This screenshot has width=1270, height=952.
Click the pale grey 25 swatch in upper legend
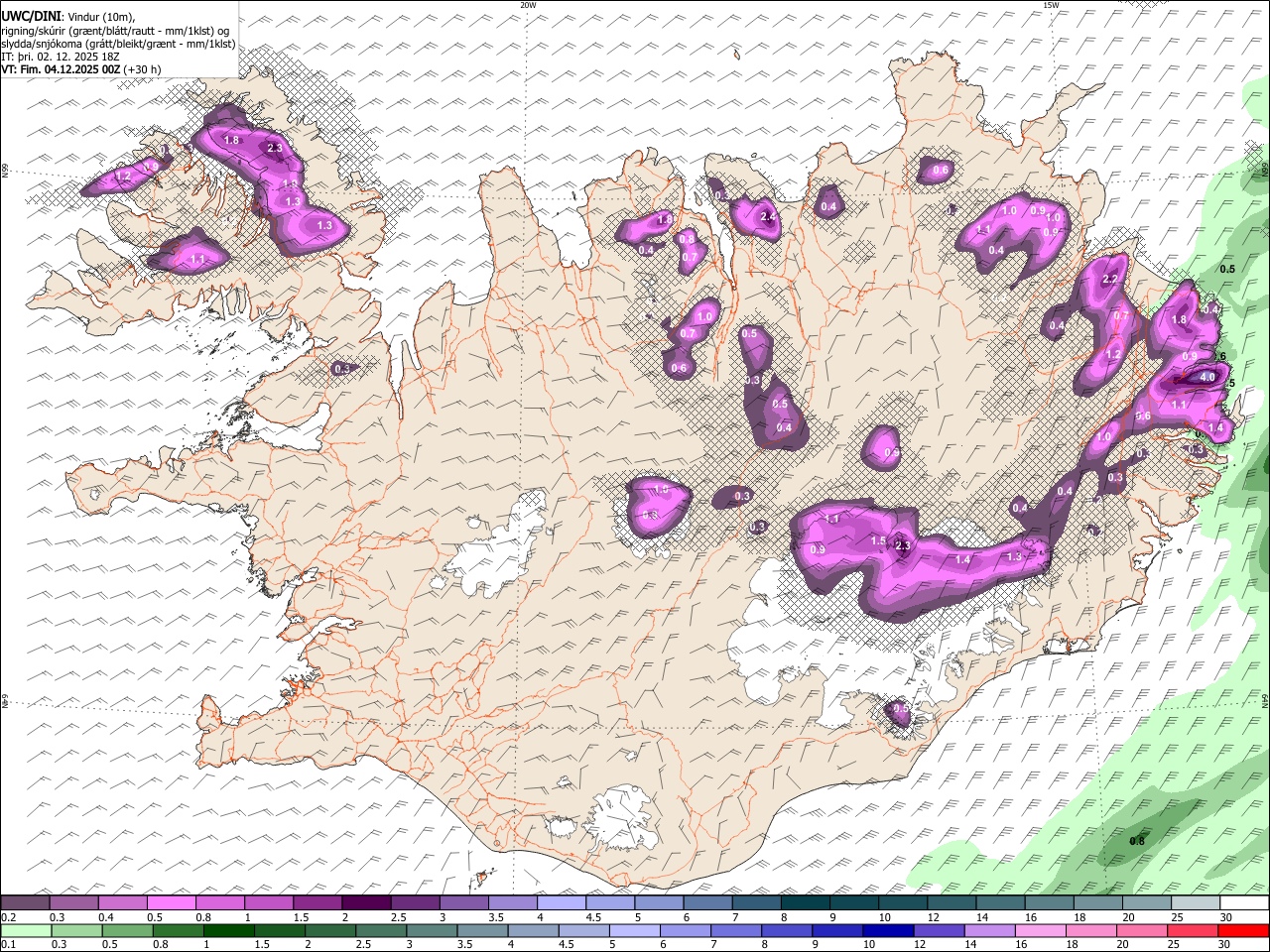coord(1196,903)
